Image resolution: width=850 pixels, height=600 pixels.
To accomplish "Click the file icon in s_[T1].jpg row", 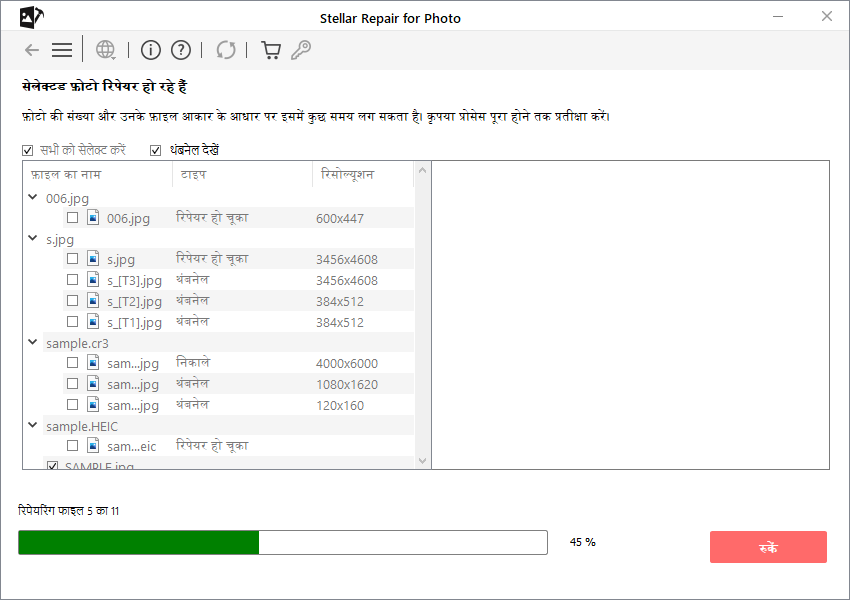I will pyautogui.click(x=93, y=321).
